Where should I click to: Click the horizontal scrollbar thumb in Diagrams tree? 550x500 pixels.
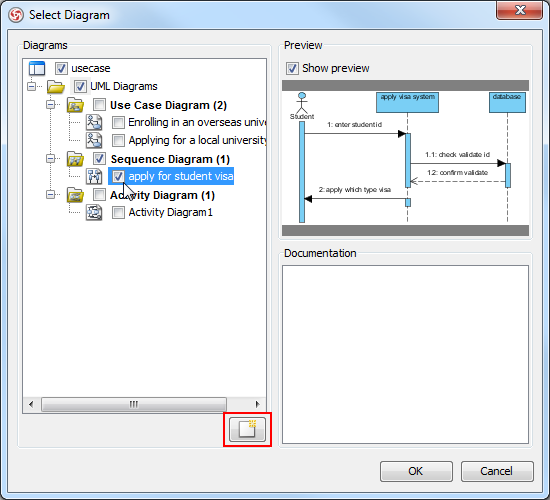(134, 404)
